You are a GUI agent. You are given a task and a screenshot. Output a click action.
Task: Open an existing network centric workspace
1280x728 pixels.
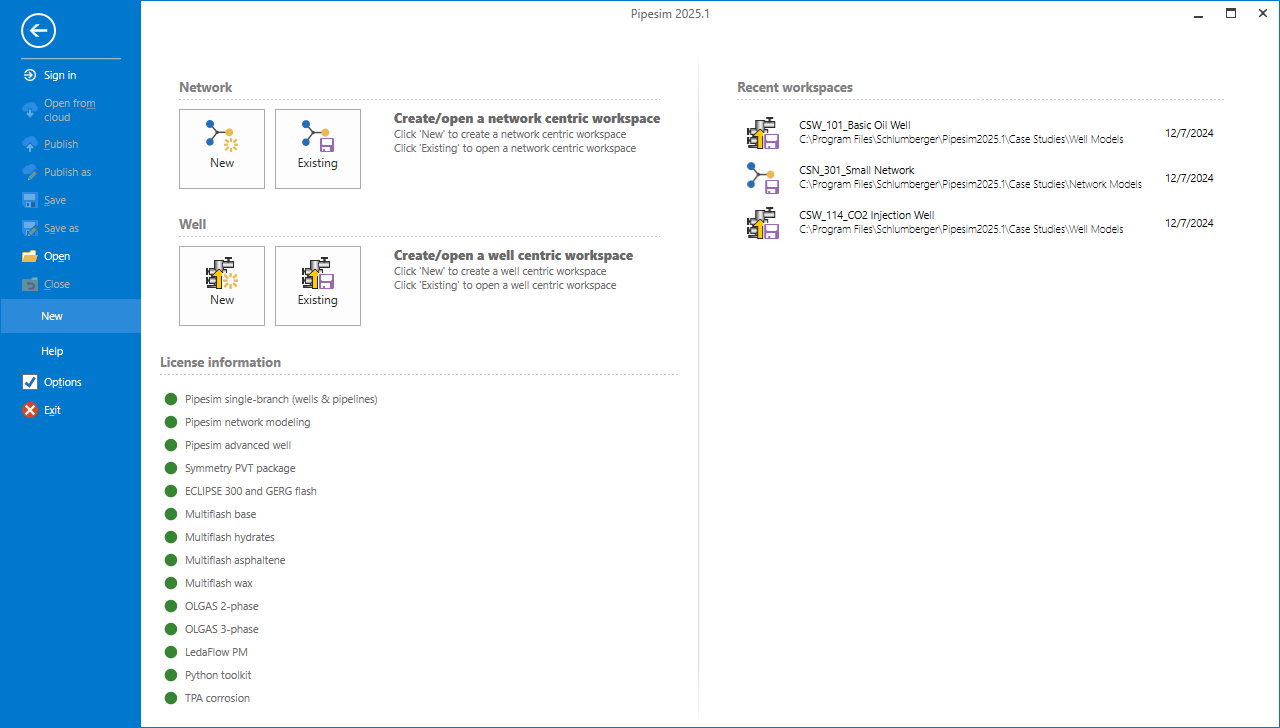(318, 149)
